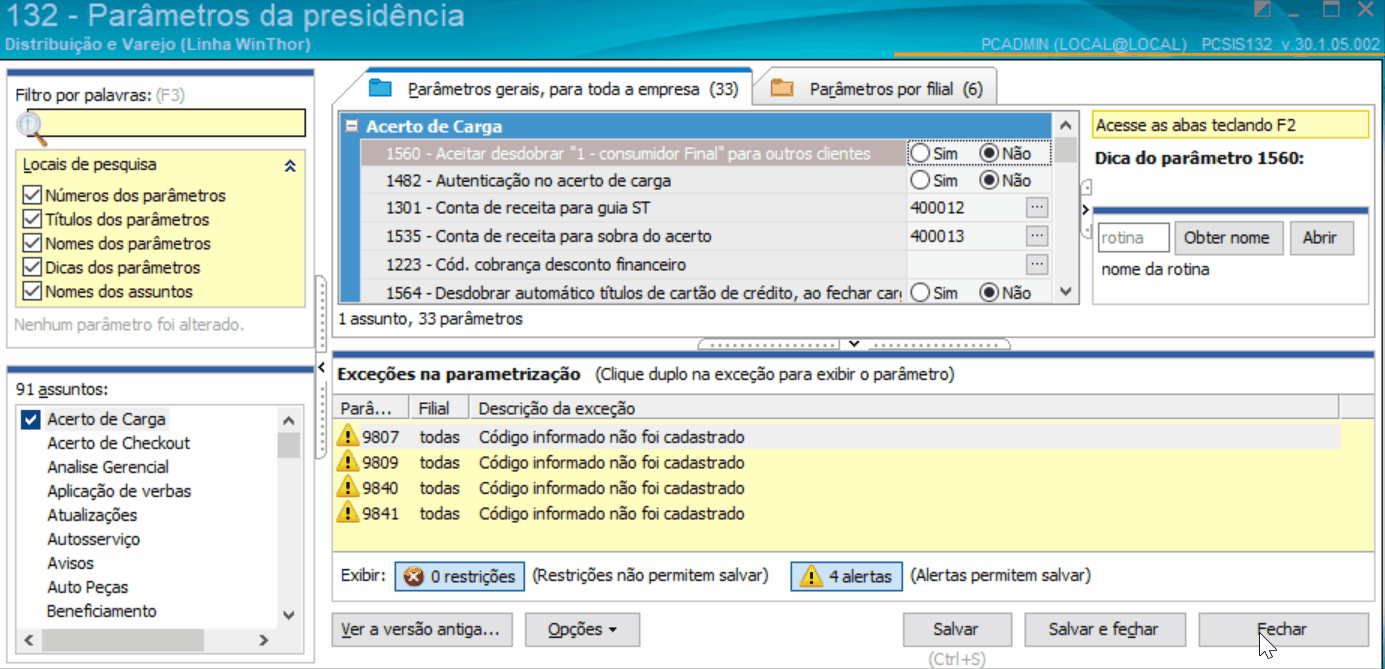Select Não for parameter 1482

point(989,181)
